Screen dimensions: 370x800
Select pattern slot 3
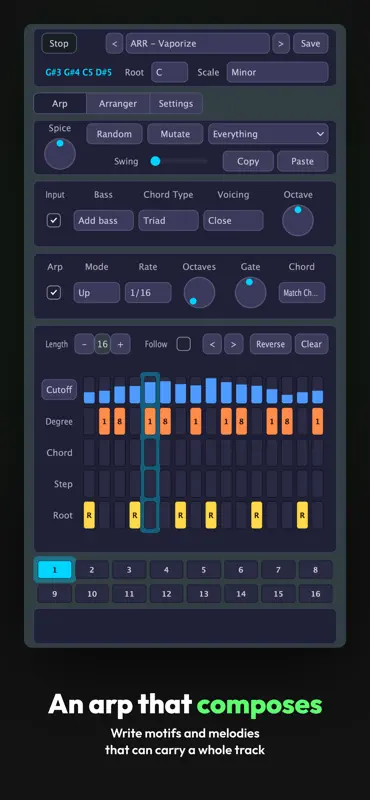129,569
